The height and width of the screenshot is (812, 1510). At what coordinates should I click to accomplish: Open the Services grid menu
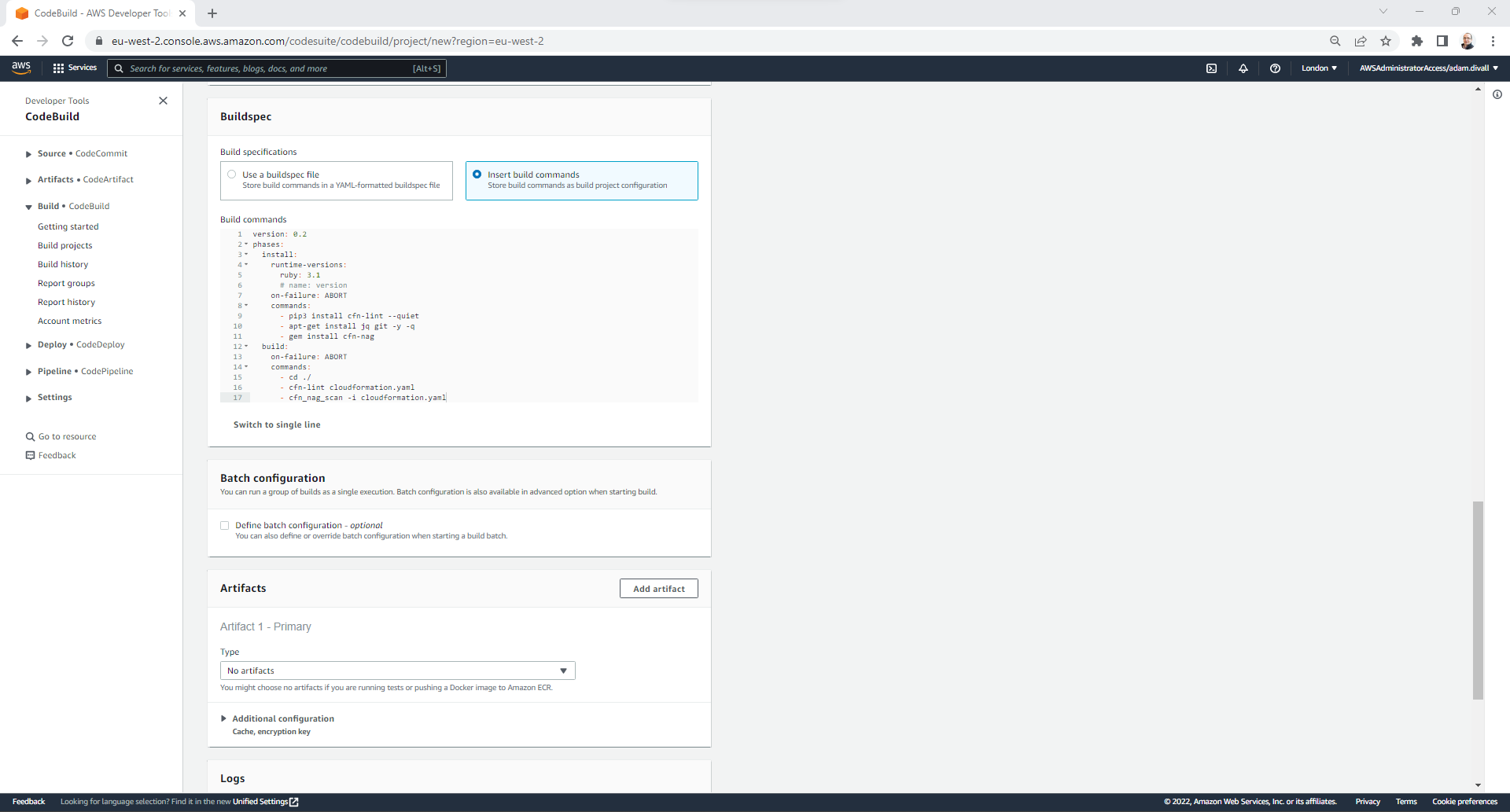(75, 68)
